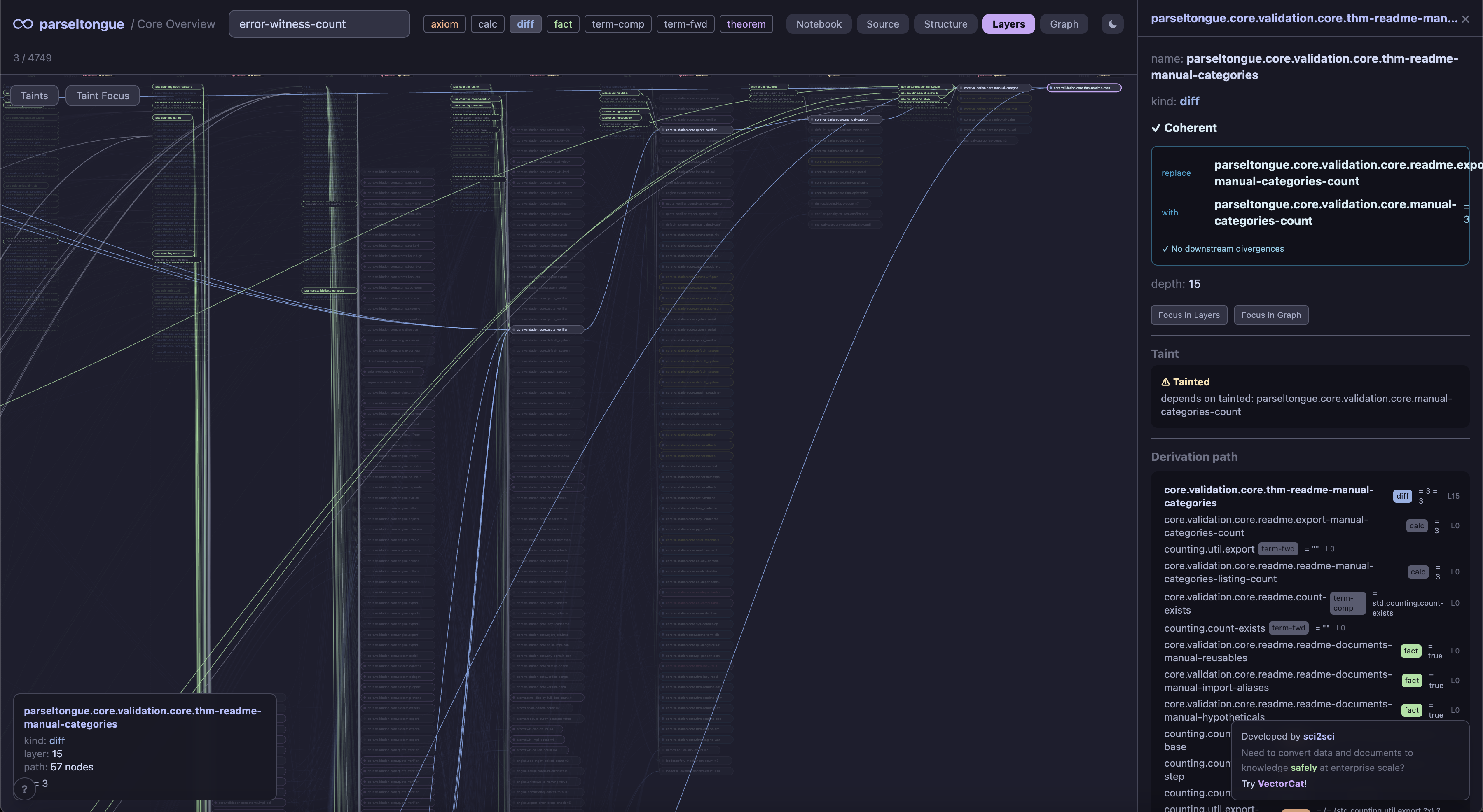The height and width of the screenshot is (812, 1483).
Task: Enable the axiom filter chip
Action: point(444,23)
